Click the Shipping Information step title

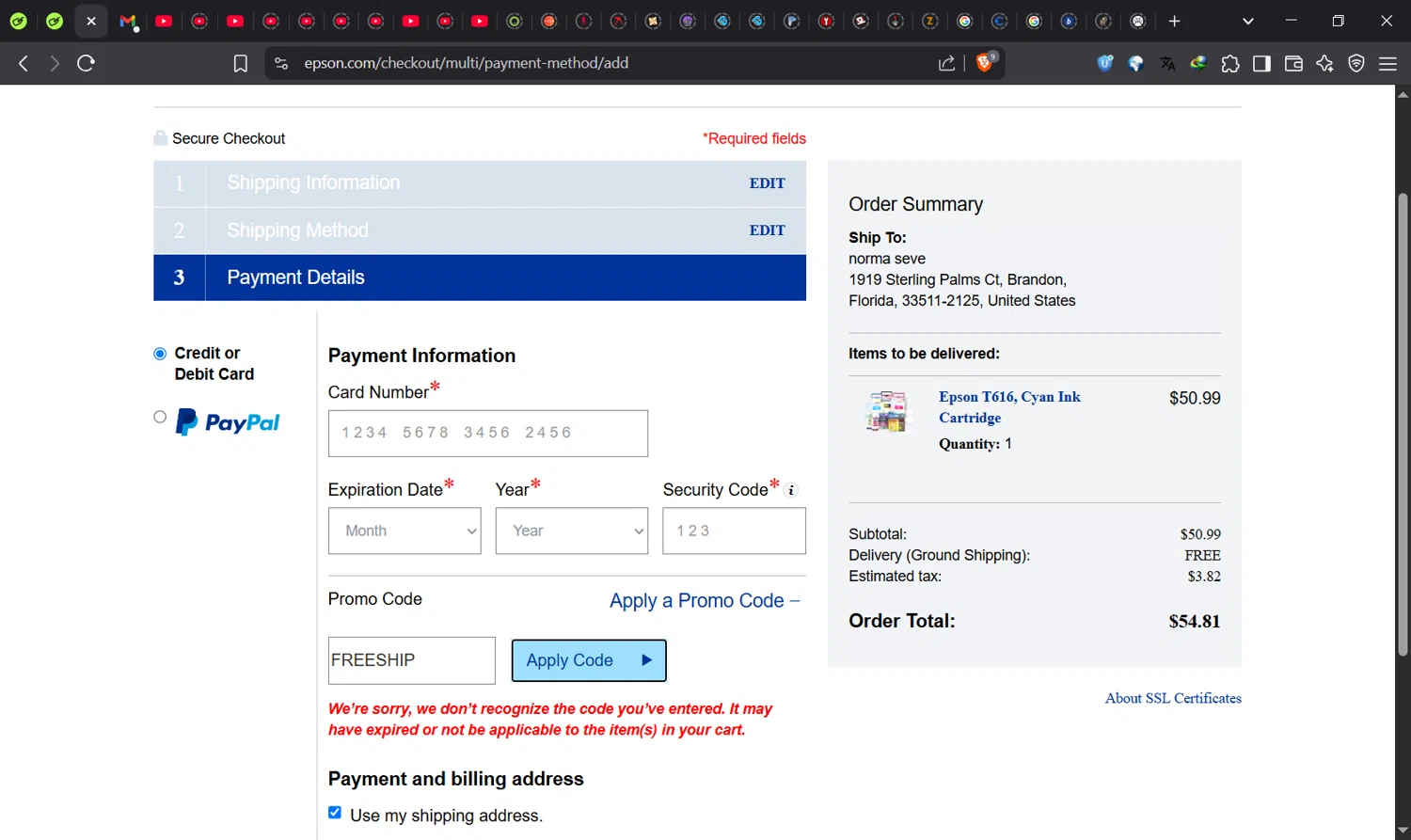(313, 182)
